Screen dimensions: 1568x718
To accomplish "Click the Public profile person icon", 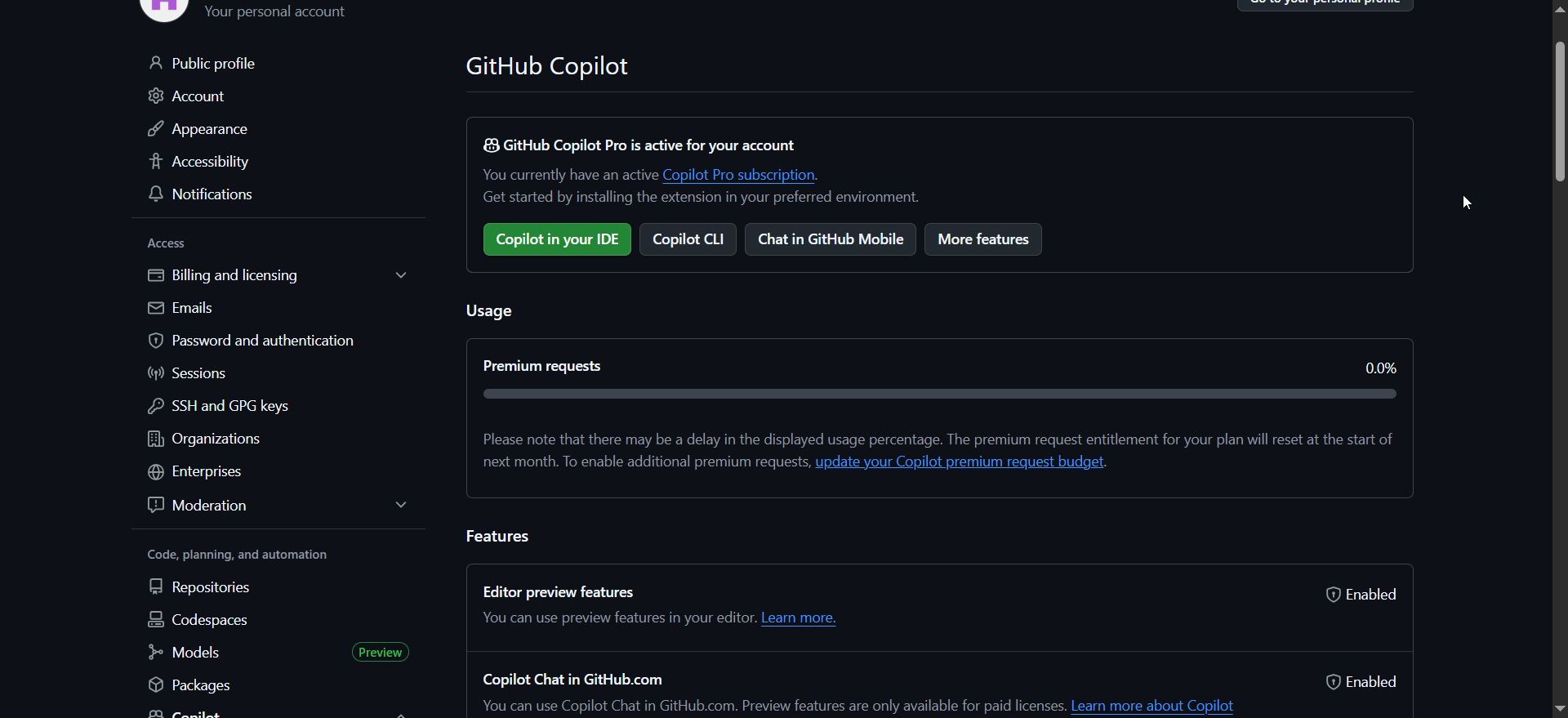I will click(x=156, y=64).
